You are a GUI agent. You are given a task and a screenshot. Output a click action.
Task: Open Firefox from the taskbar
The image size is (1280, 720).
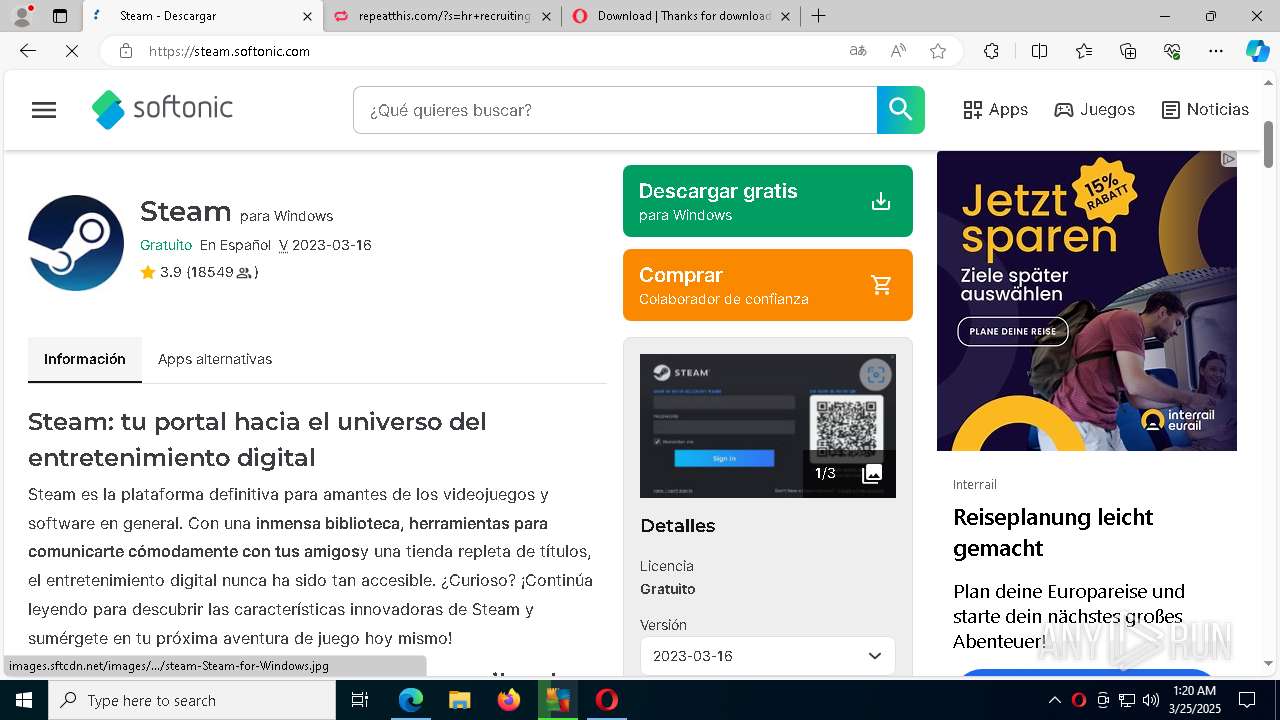coord(509,700)
